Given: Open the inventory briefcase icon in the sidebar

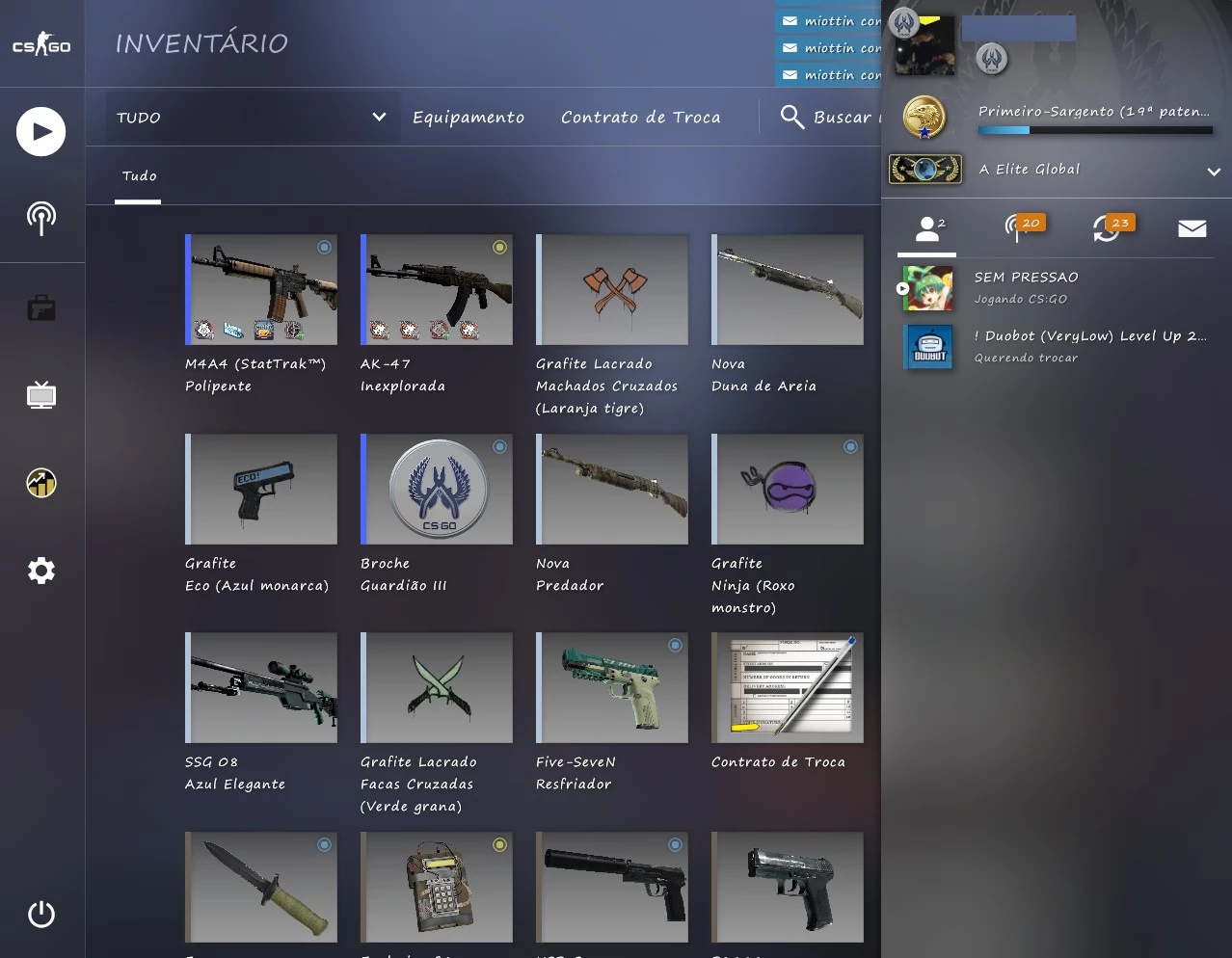Looking at the screenshot, I should (x=41, y=308).
